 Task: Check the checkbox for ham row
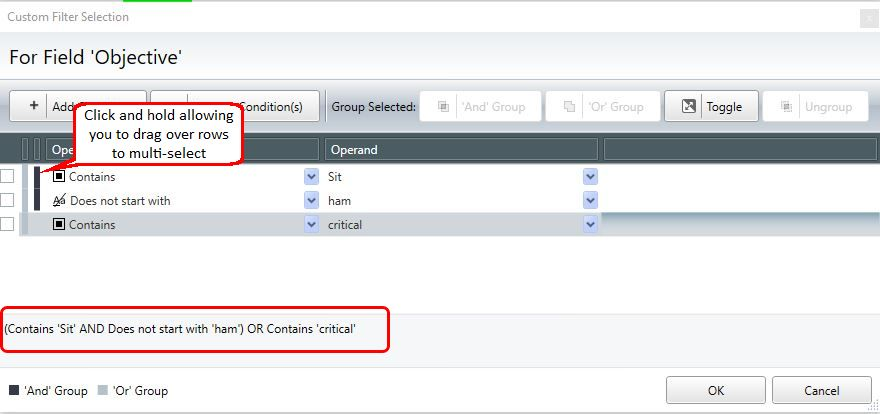7,200
